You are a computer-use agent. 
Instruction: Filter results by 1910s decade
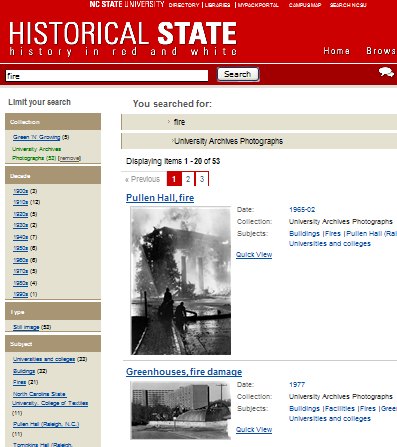point(20,202)
